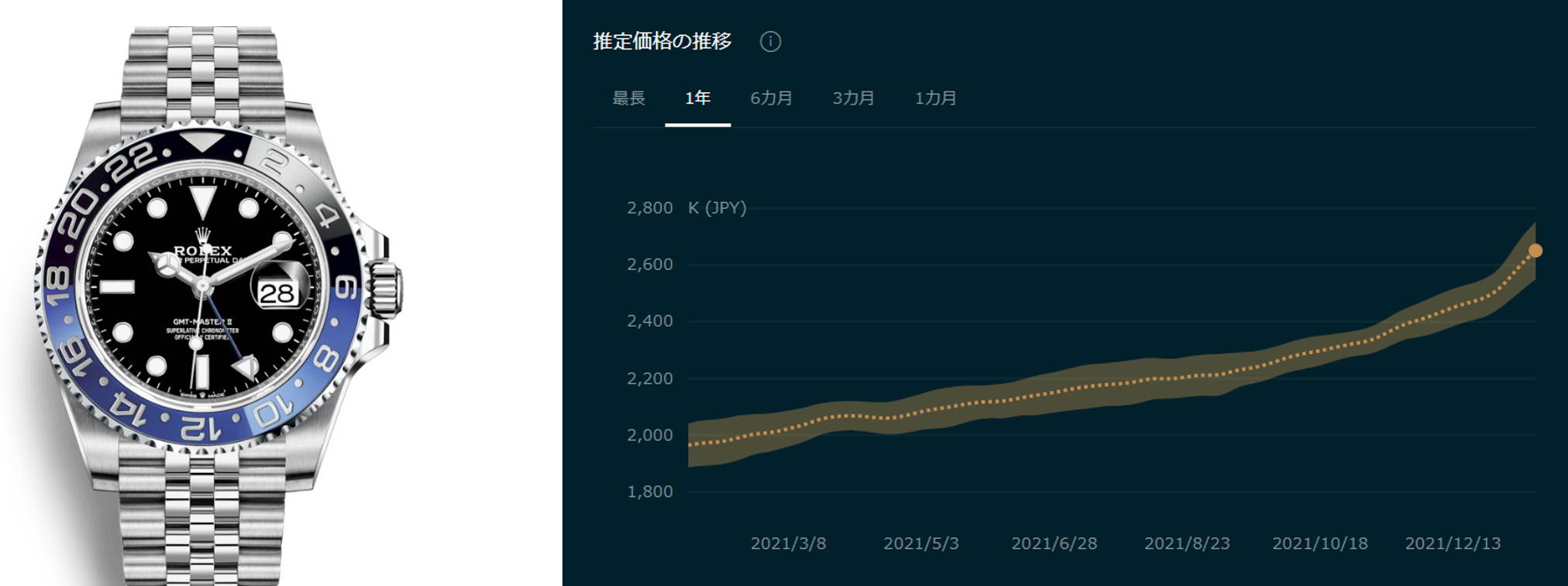Click the 2021/5/3 date label

[x=921, y=543]
